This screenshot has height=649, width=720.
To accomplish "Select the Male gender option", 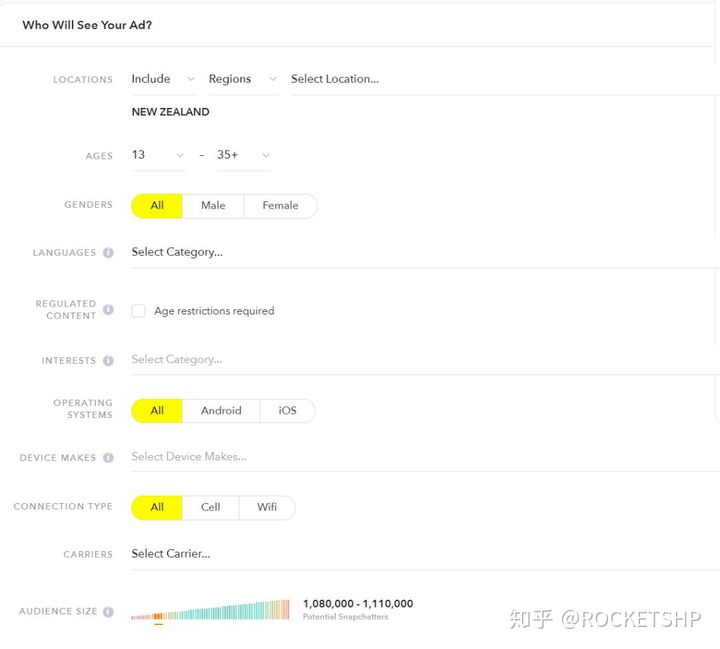I will point(213,206).
